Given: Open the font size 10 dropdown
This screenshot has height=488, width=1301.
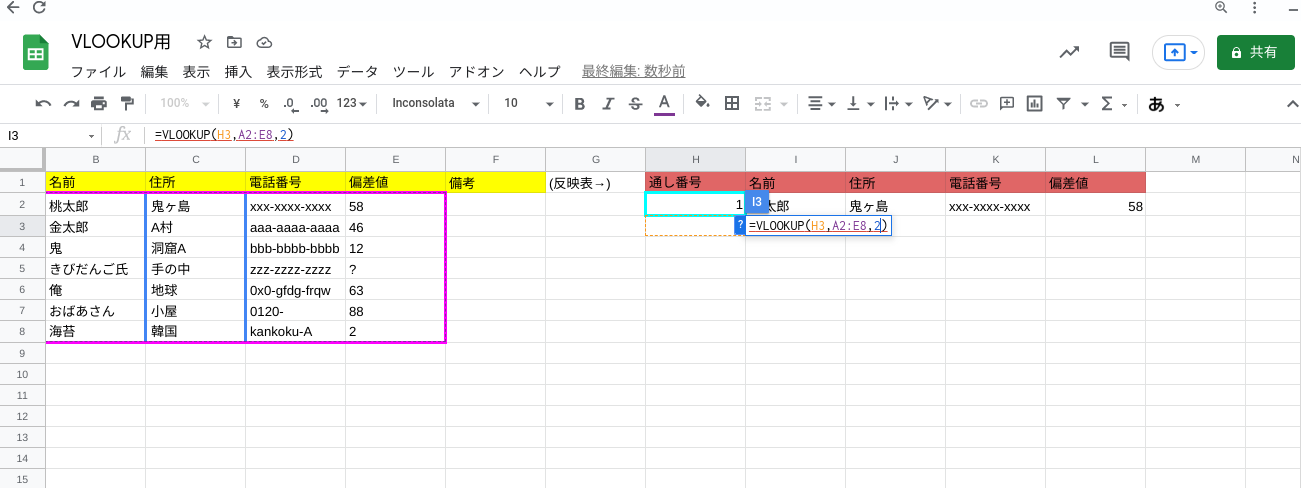Looking at the screenshot, I should pyautogui.click(x=528, y=103).
